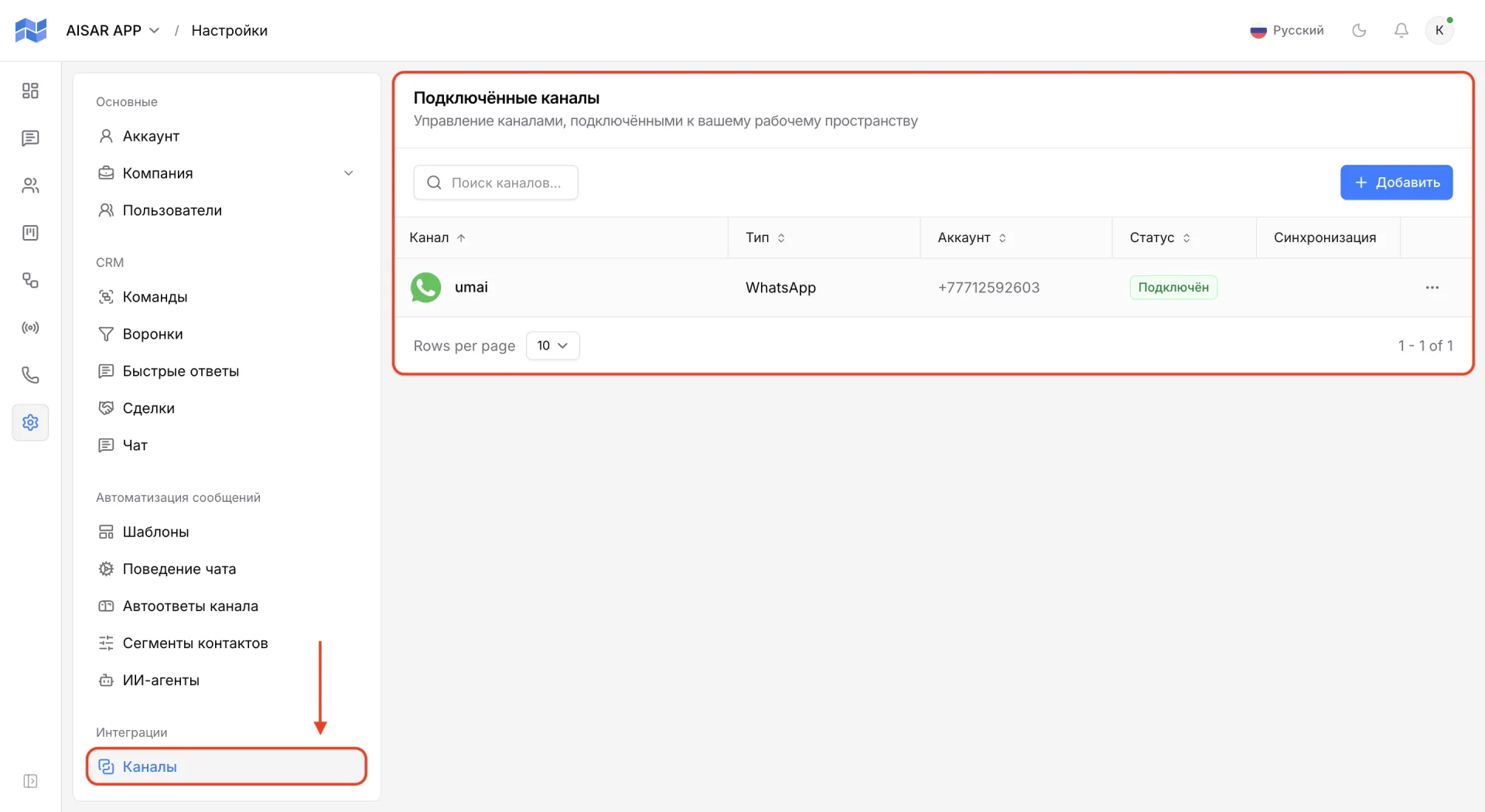The height and width of the screenshot is (812, 1485).
Task: Open the settings gear icon in sidebar
Action: click(30, 422)
